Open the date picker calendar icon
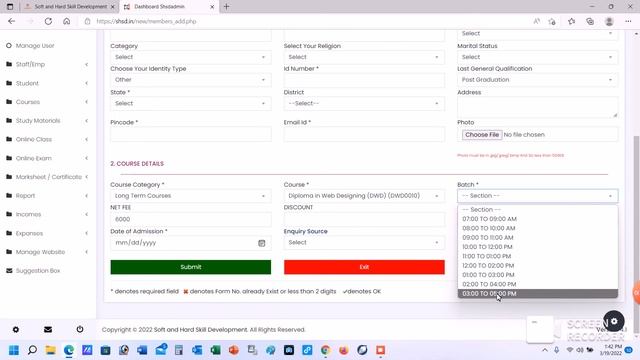The width and height of the screenshot is (640, 360). point(262,243)
